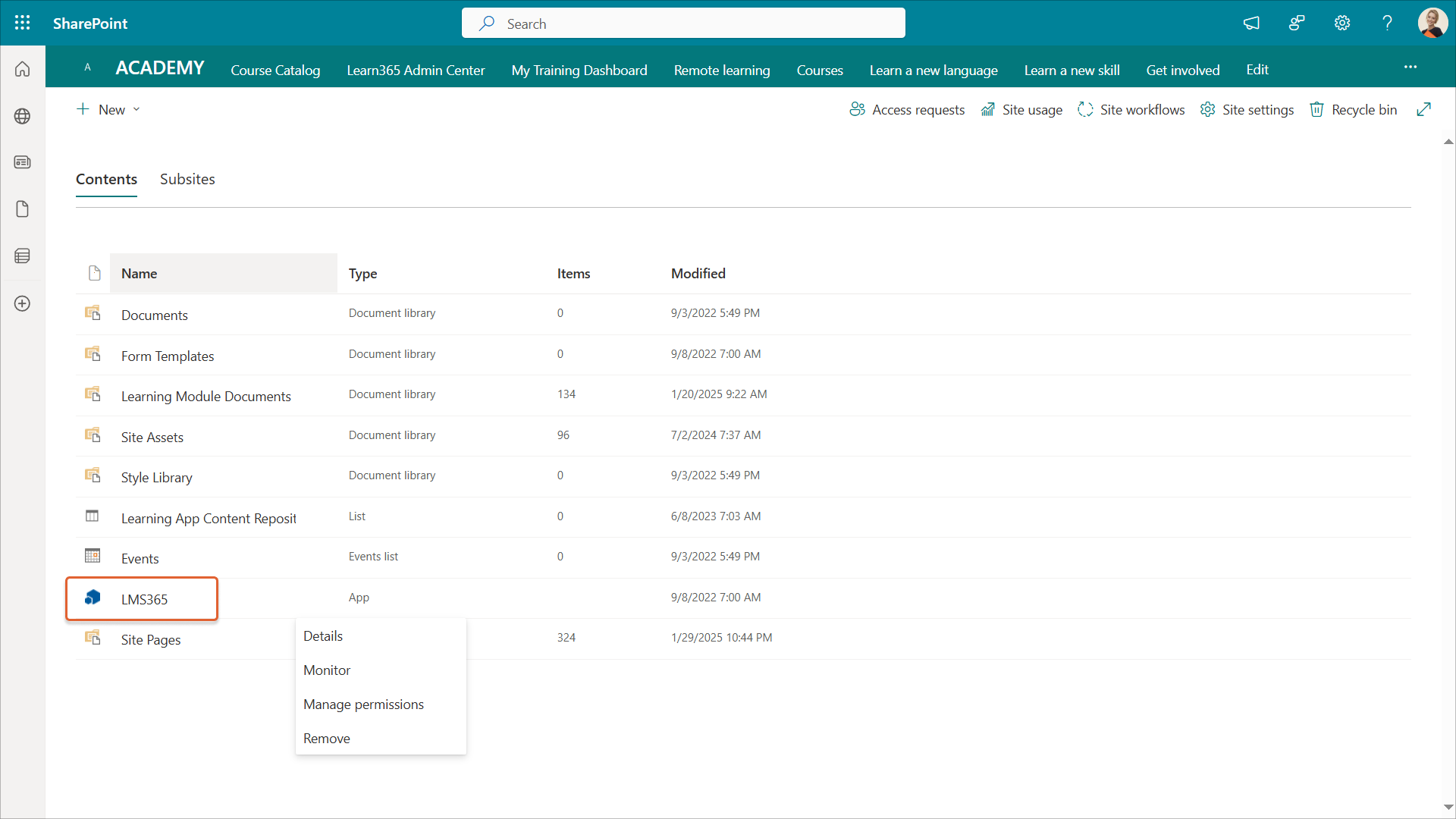Open Courses navigation link
Image resolution: width=1456 pixels, height=819 pixels.
(820, 70)
